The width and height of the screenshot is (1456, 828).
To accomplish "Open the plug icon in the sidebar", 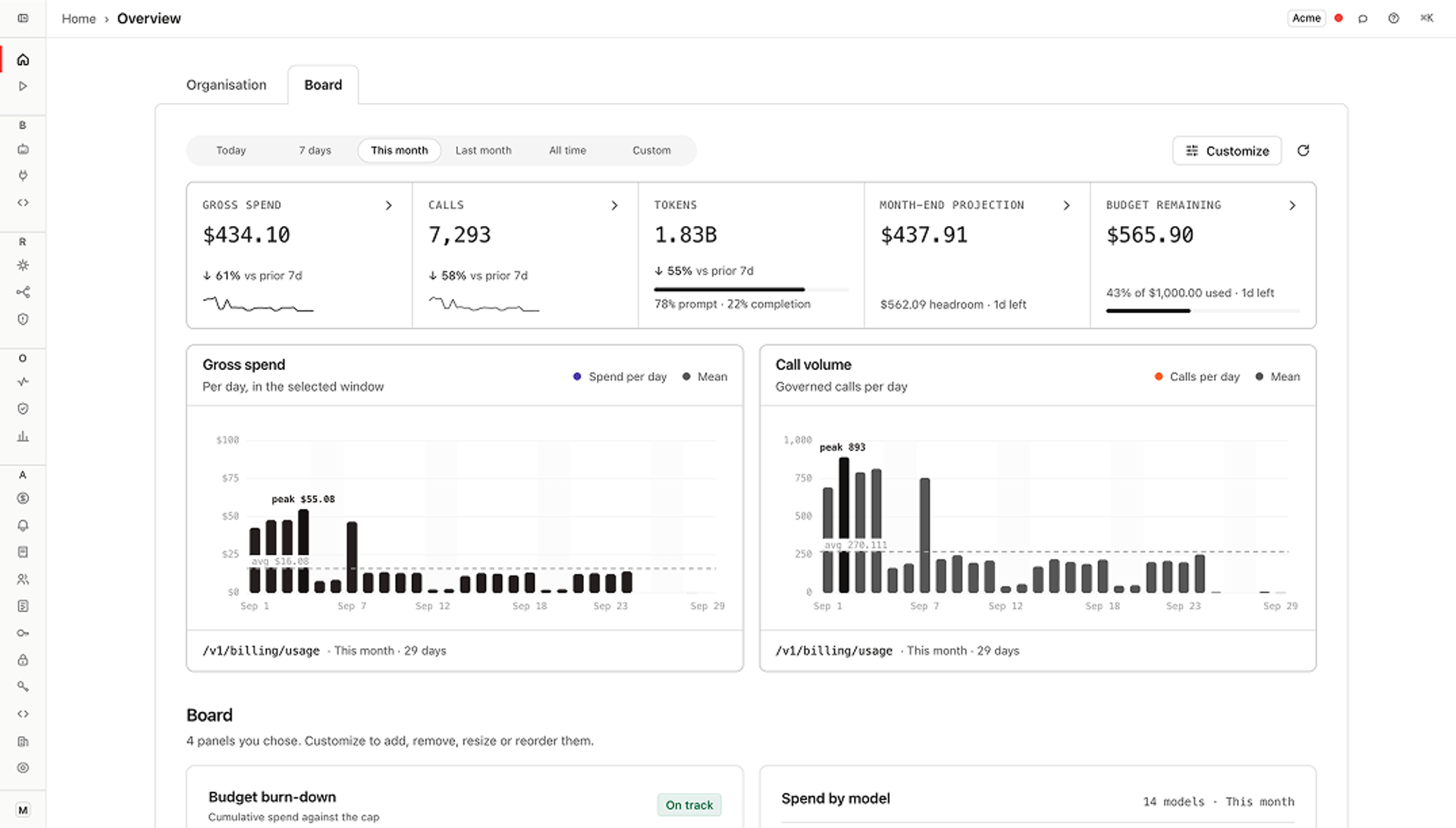I will click(23, 176).
